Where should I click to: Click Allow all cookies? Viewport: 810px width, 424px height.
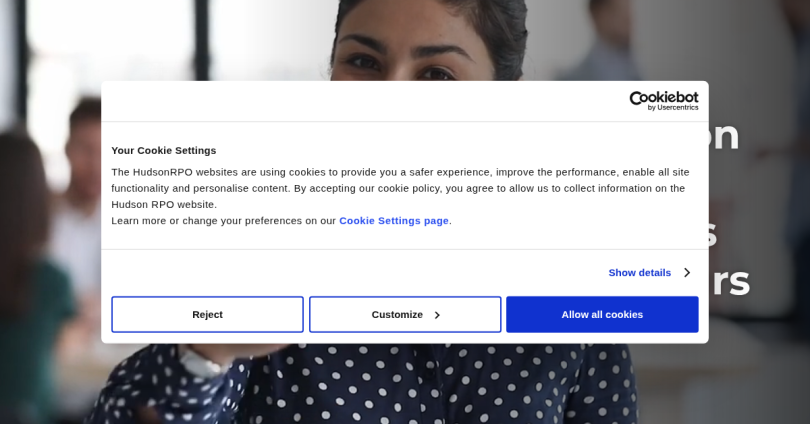pyautogui.click(x=602, y=315)
